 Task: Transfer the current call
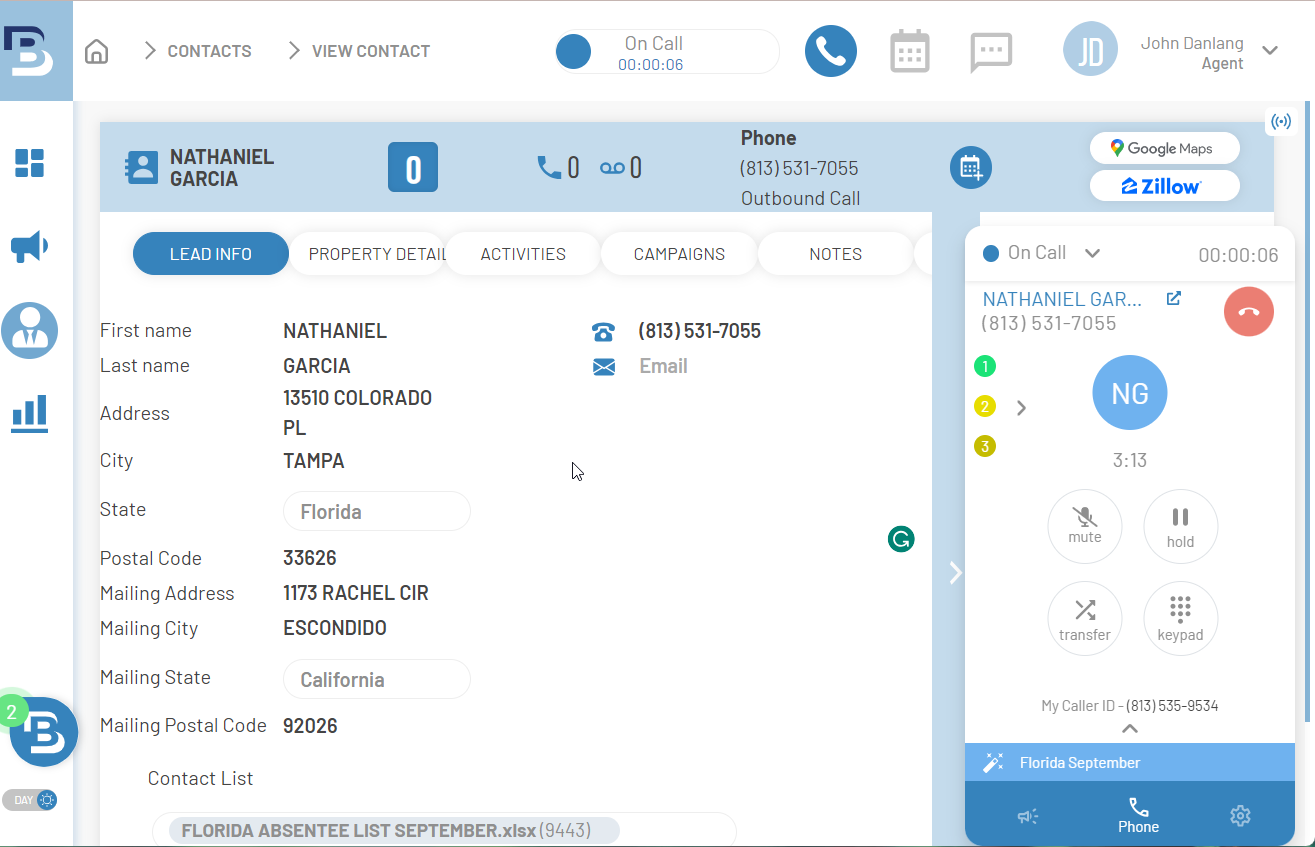1085,618
